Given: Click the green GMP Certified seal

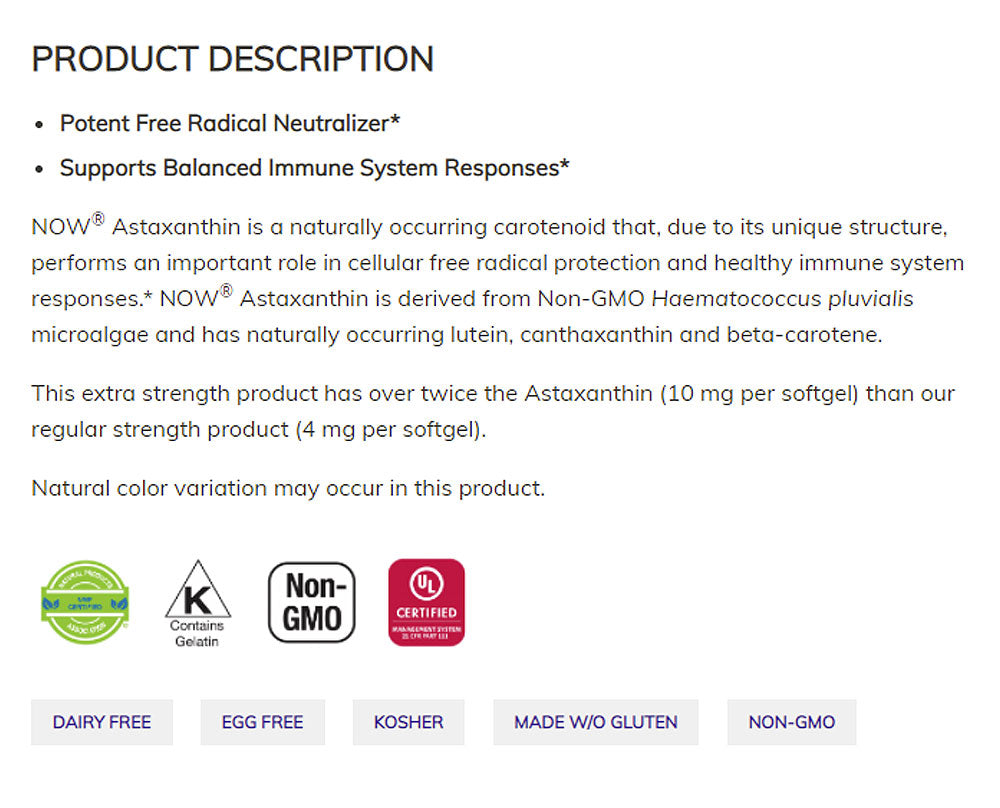Looking at the screenshot, I should 84,601.
